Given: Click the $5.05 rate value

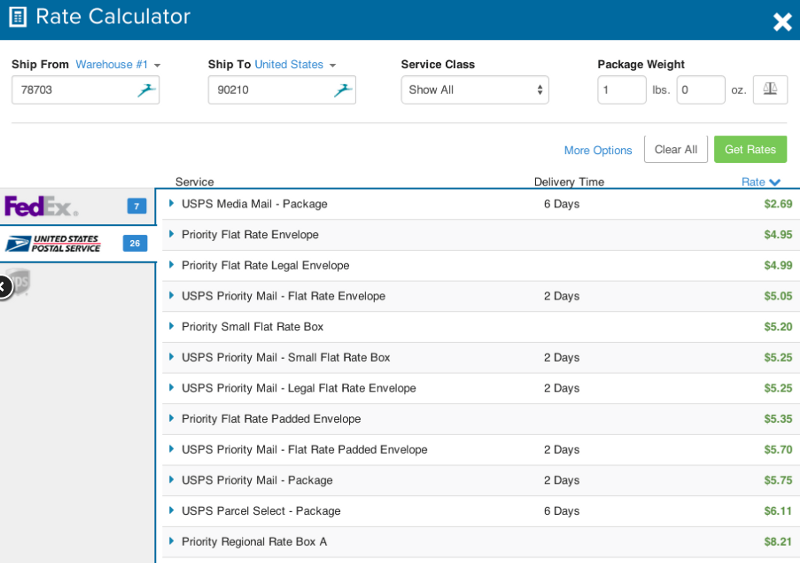Looking at the screenshot, I should coord(778,296).
